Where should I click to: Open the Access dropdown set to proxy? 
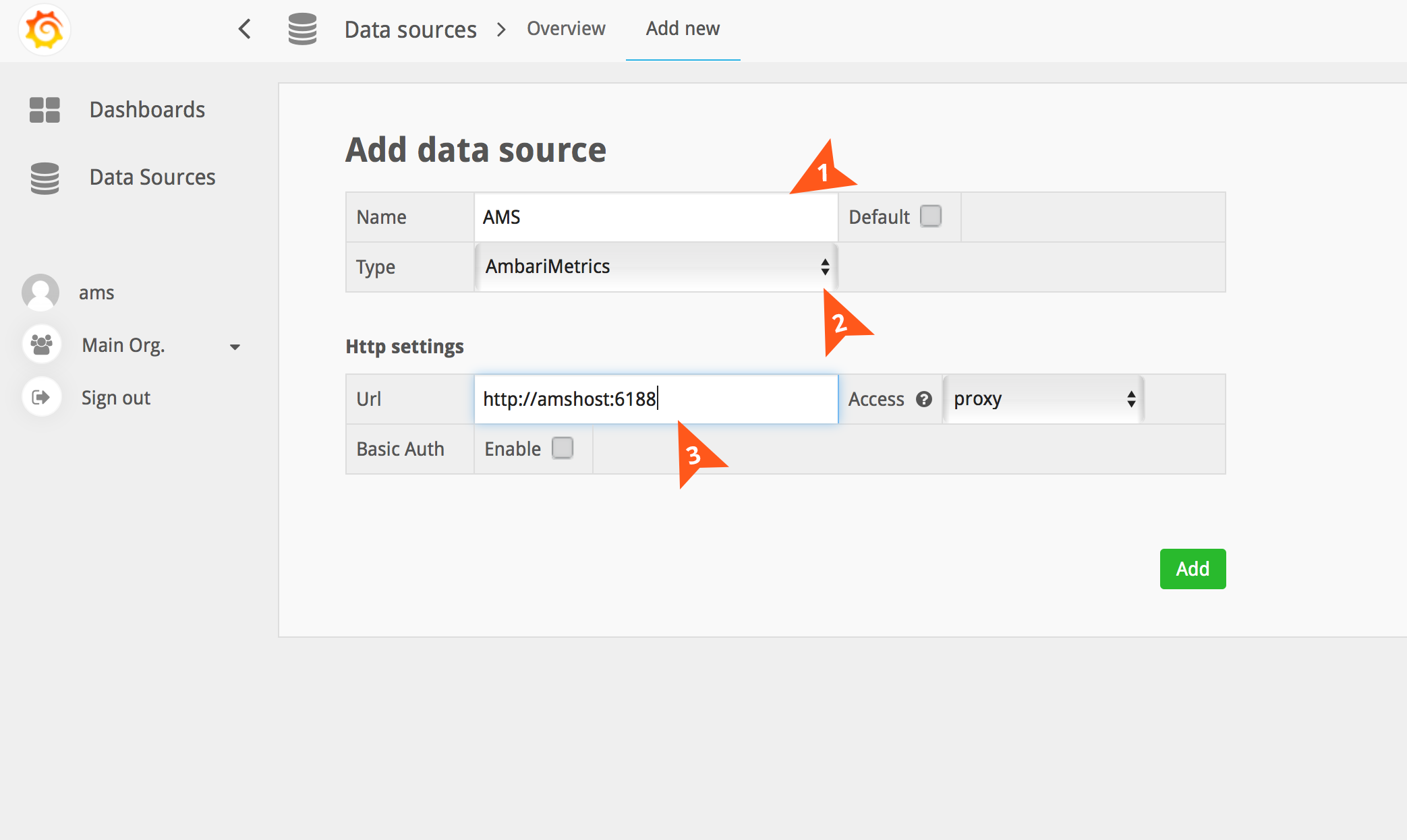click(x=1043, y=399)
